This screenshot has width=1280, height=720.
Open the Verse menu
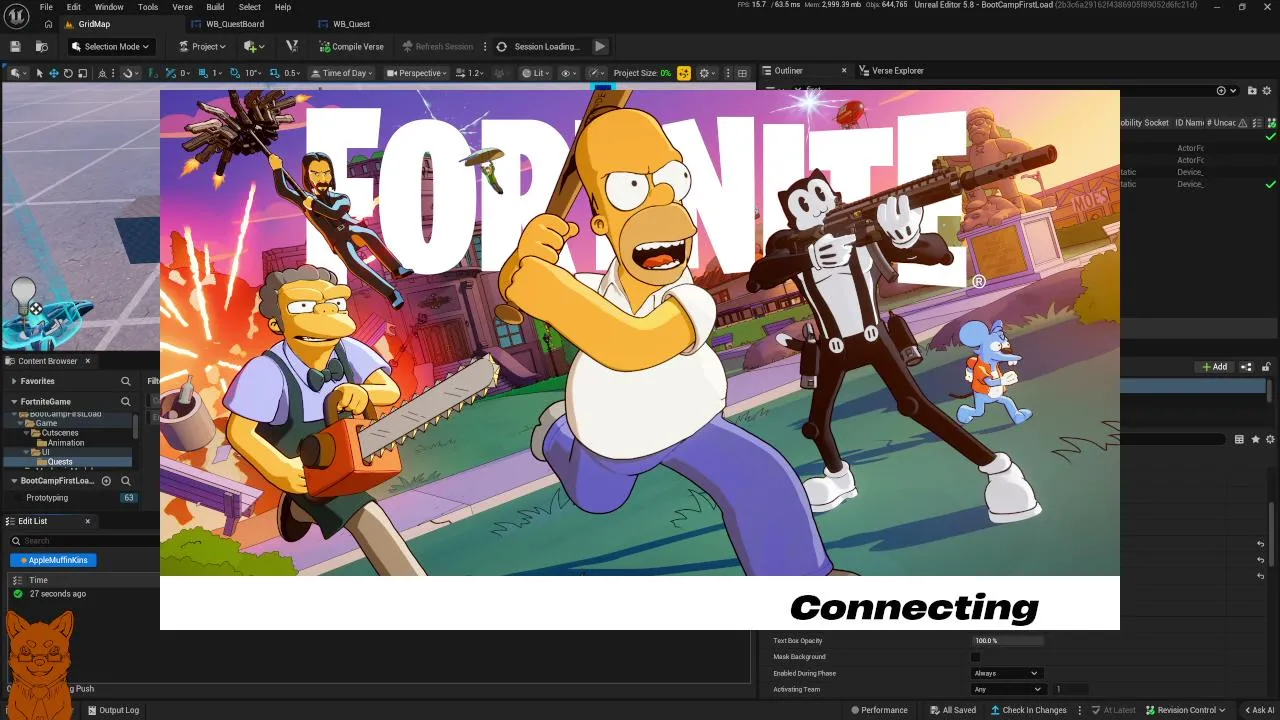click(182, 7)
